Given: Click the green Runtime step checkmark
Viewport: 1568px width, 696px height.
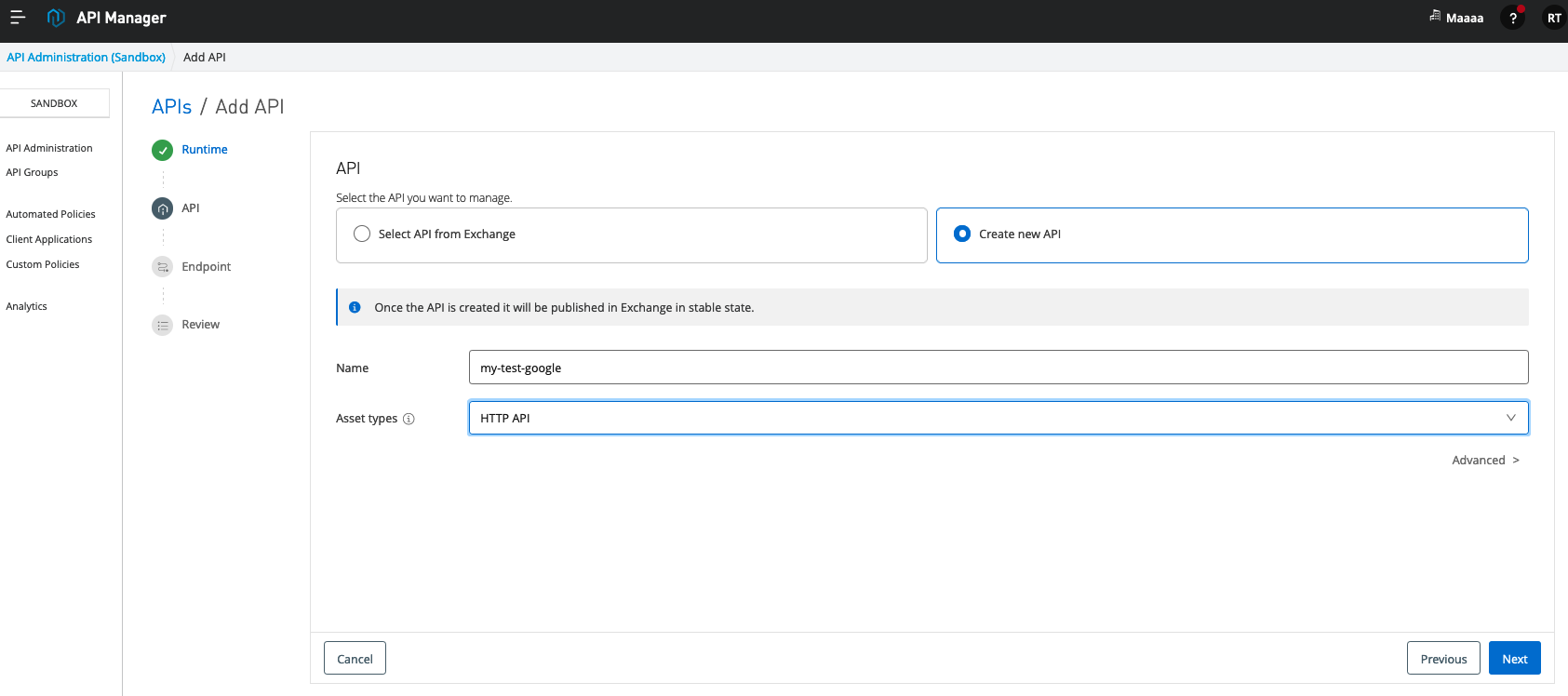Looking at the screenshot, I should pos(163,150).
